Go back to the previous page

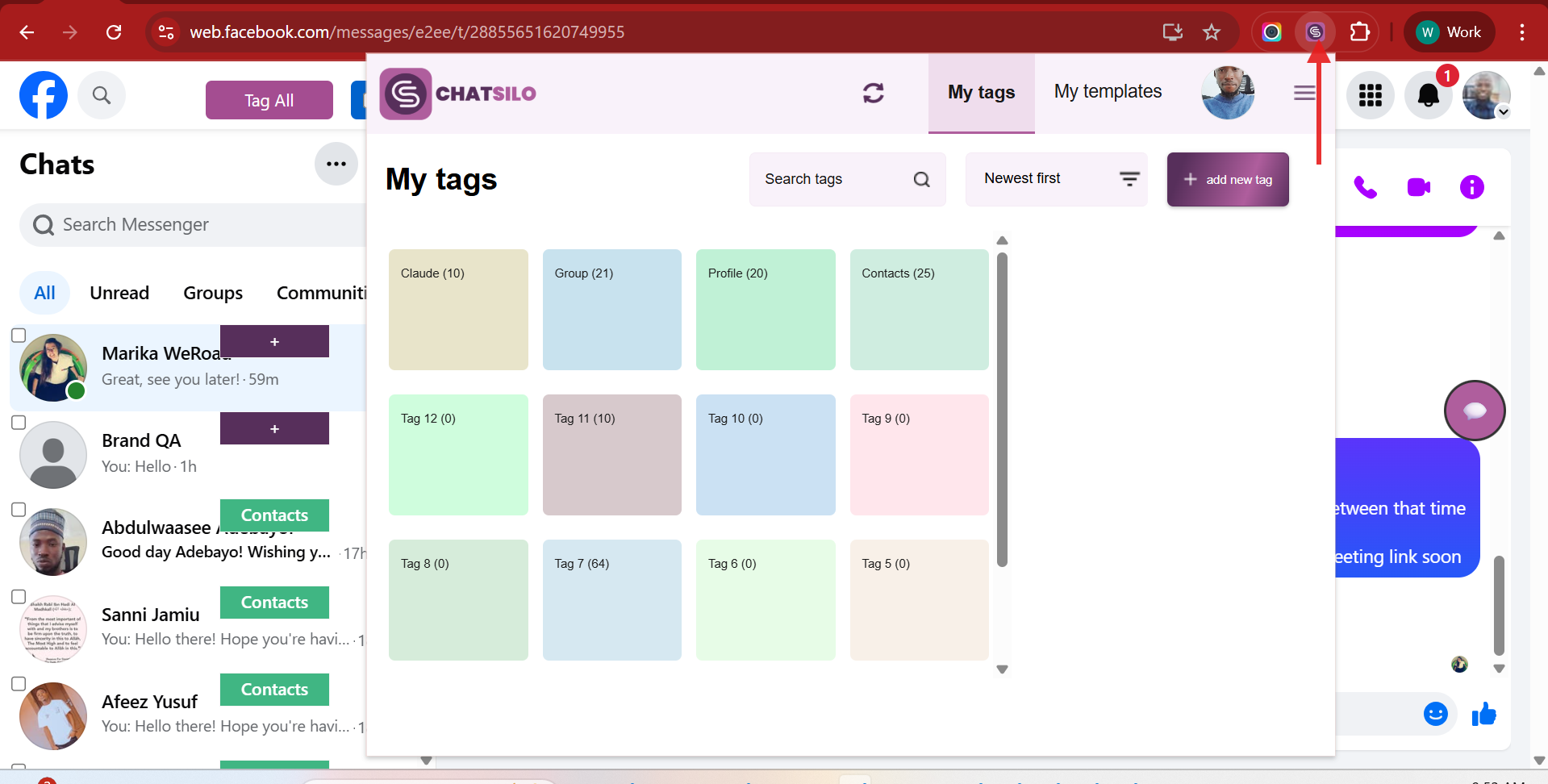pos(27,32)
